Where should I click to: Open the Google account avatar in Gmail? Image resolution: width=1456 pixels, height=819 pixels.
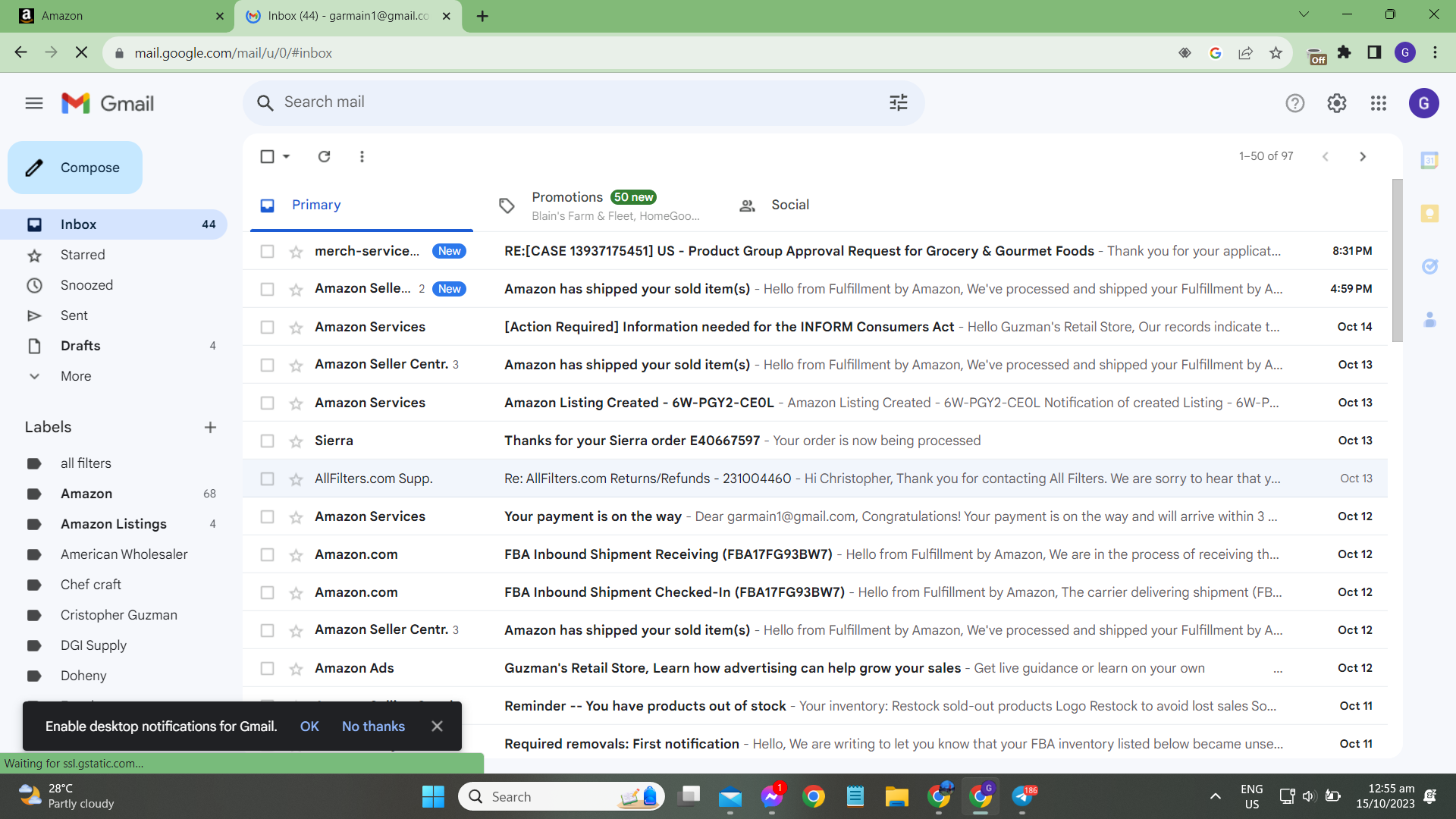pyautogui.click(x=1423, y=103)
